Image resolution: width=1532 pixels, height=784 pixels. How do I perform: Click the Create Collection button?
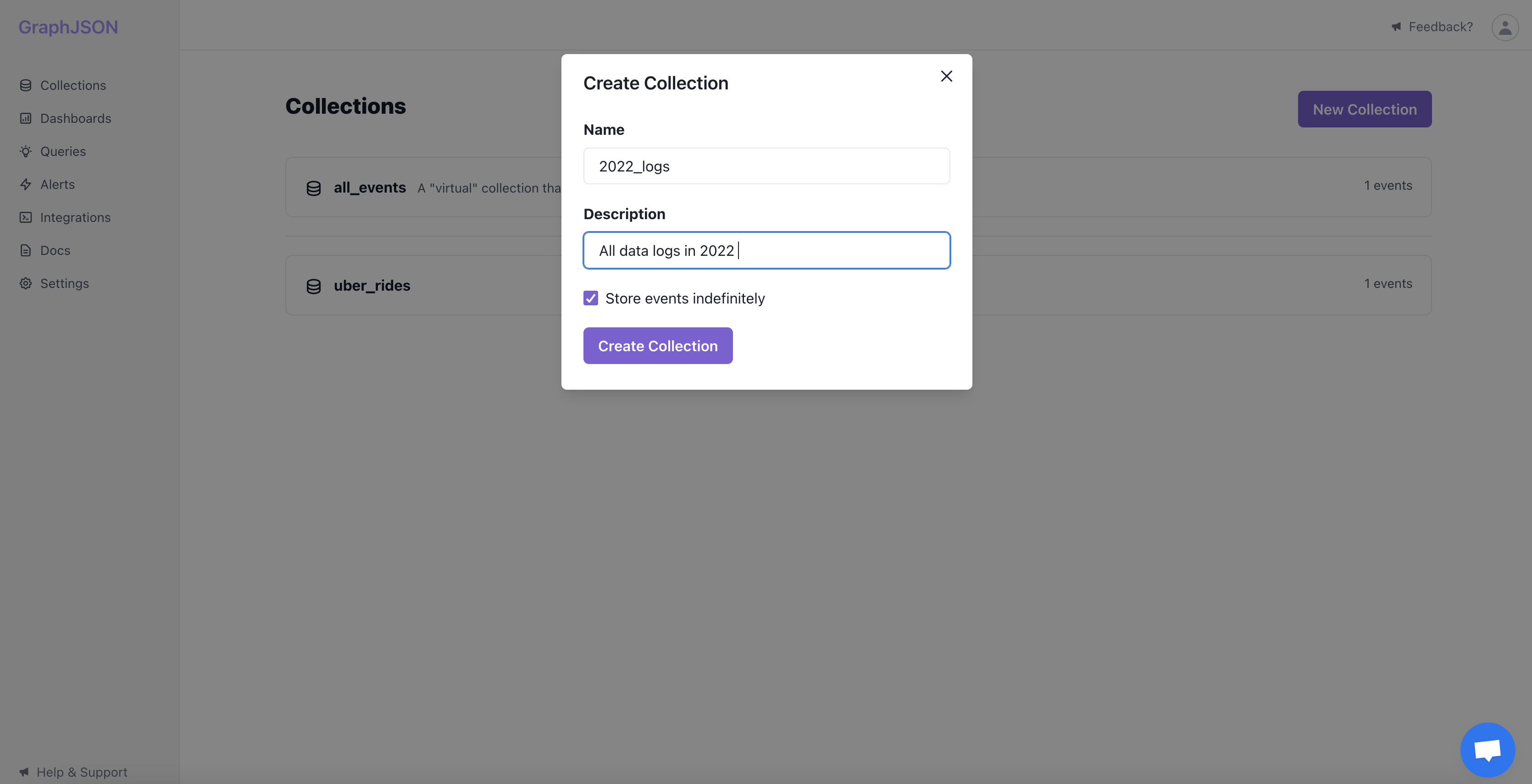658,345
